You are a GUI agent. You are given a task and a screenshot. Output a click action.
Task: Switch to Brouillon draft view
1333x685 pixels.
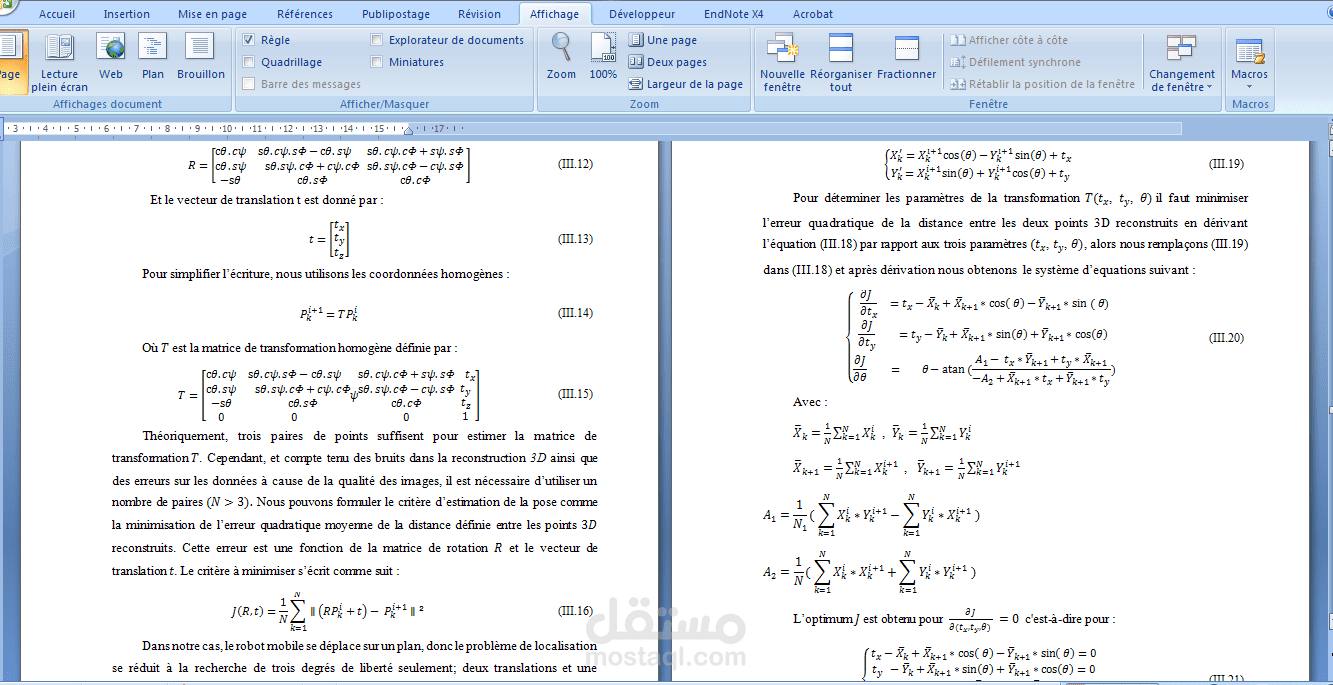(201, 57)
